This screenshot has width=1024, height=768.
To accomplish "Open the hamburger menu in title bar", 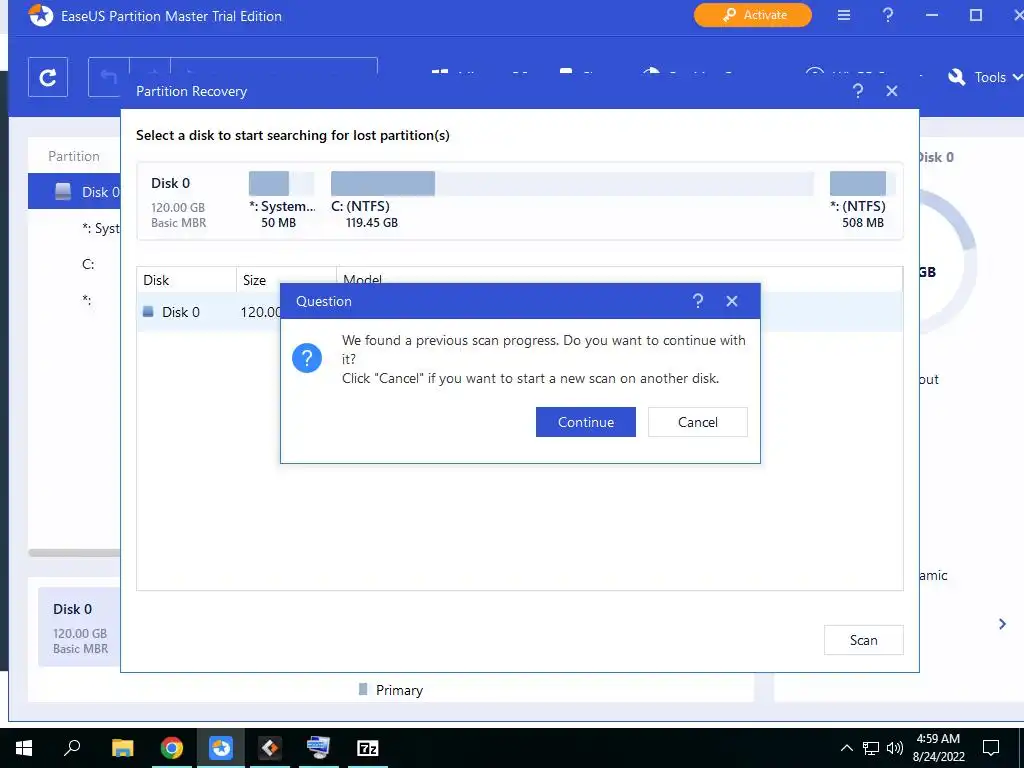I will click(844, 15).
